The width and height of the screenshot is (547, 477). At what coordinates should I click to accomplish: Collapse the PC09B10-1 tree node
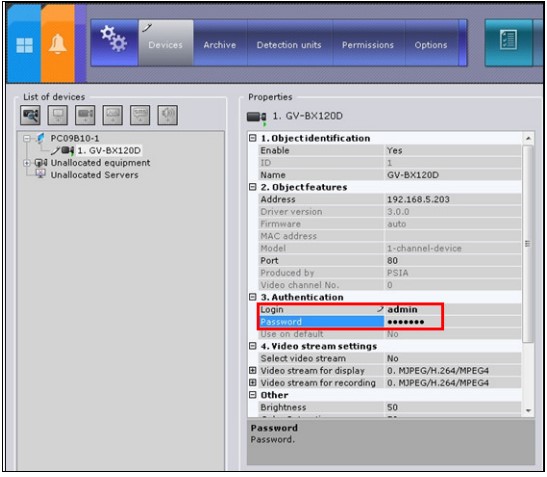[27, 139]
